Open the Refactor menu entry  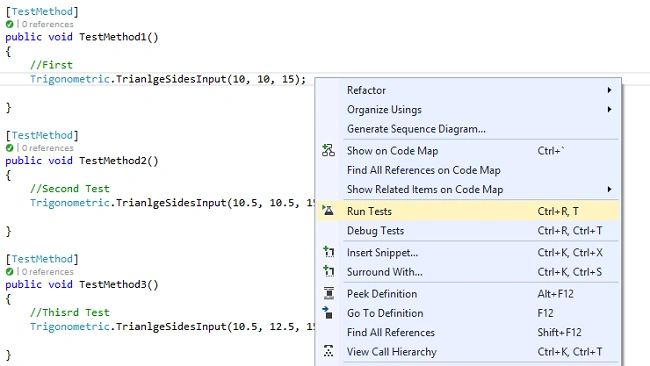468,90
